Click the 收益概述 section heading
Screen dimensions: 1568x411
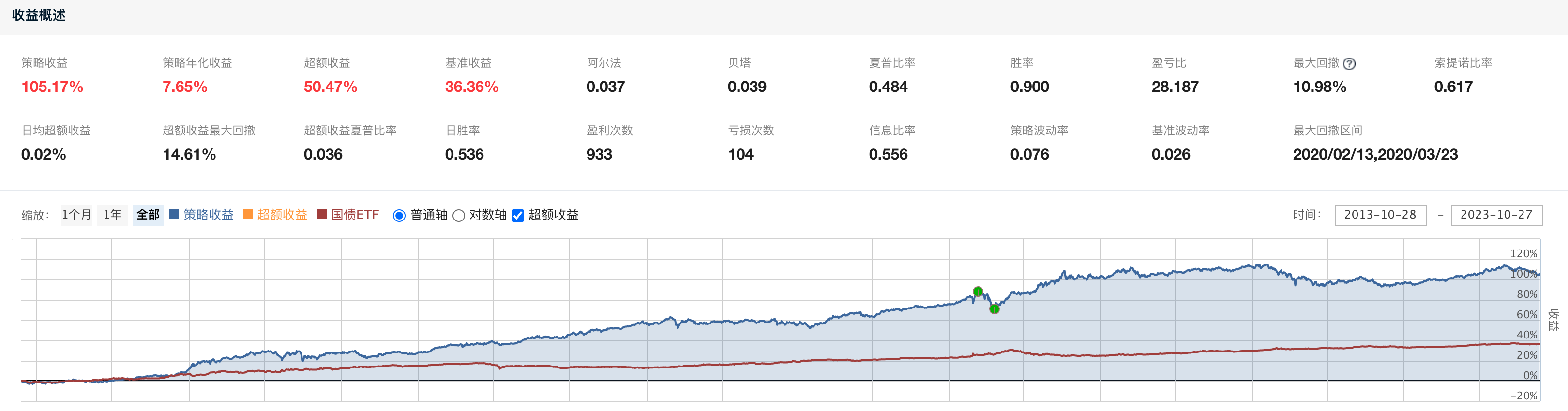point(39,15)
